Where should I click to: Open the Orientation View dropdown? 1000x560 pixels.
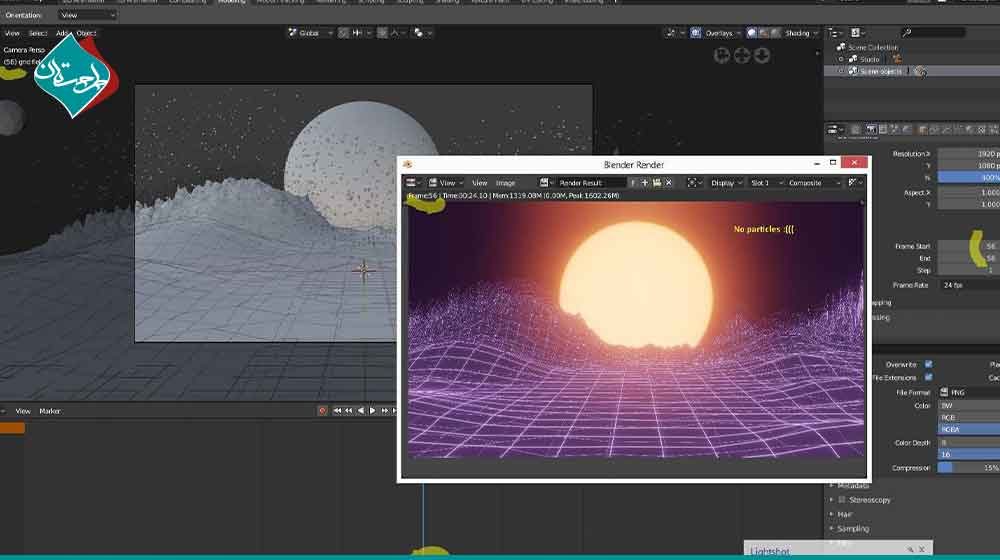coord(87,15)
